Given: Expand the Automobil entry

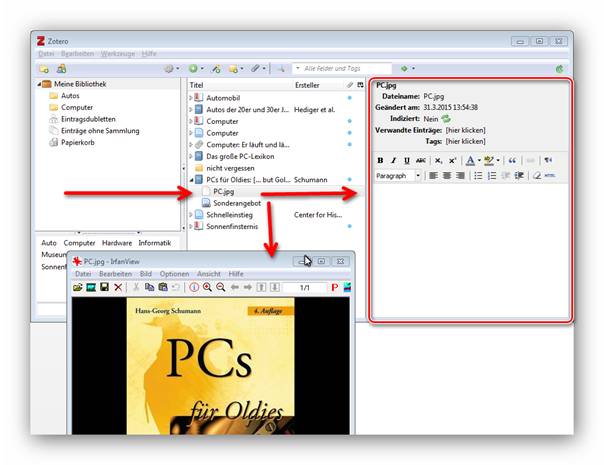Looking at the screenshot, I should [x=191, y=98].
